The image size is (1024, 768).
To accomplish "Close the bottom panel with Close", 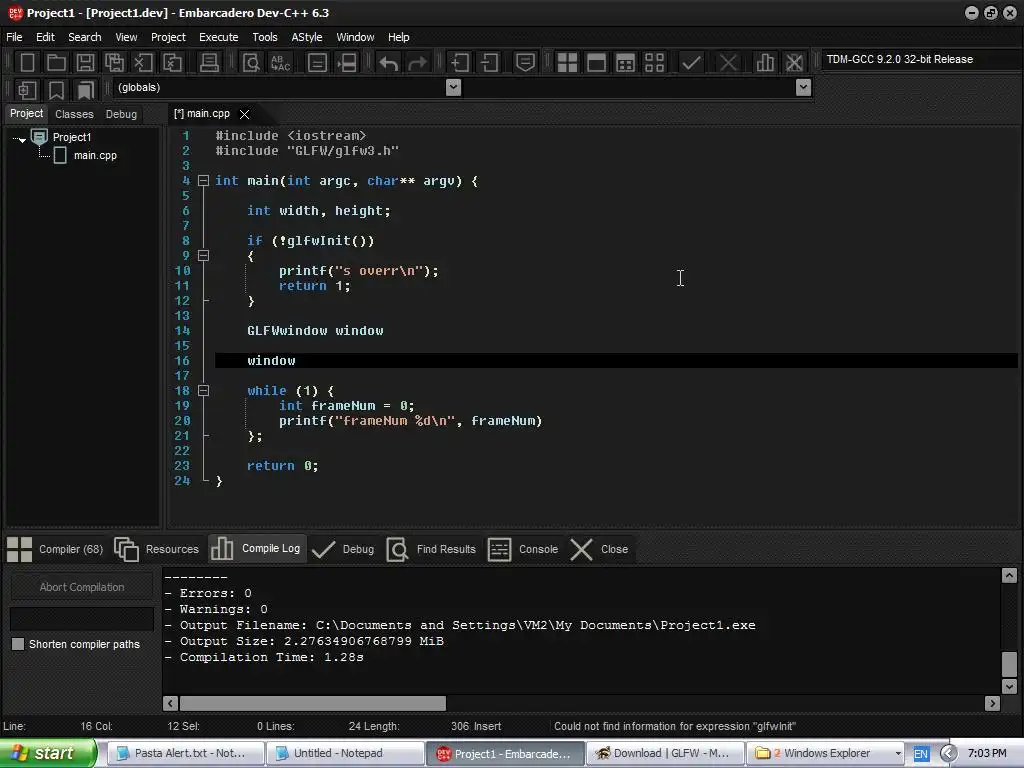I will [x=599, y=549].
